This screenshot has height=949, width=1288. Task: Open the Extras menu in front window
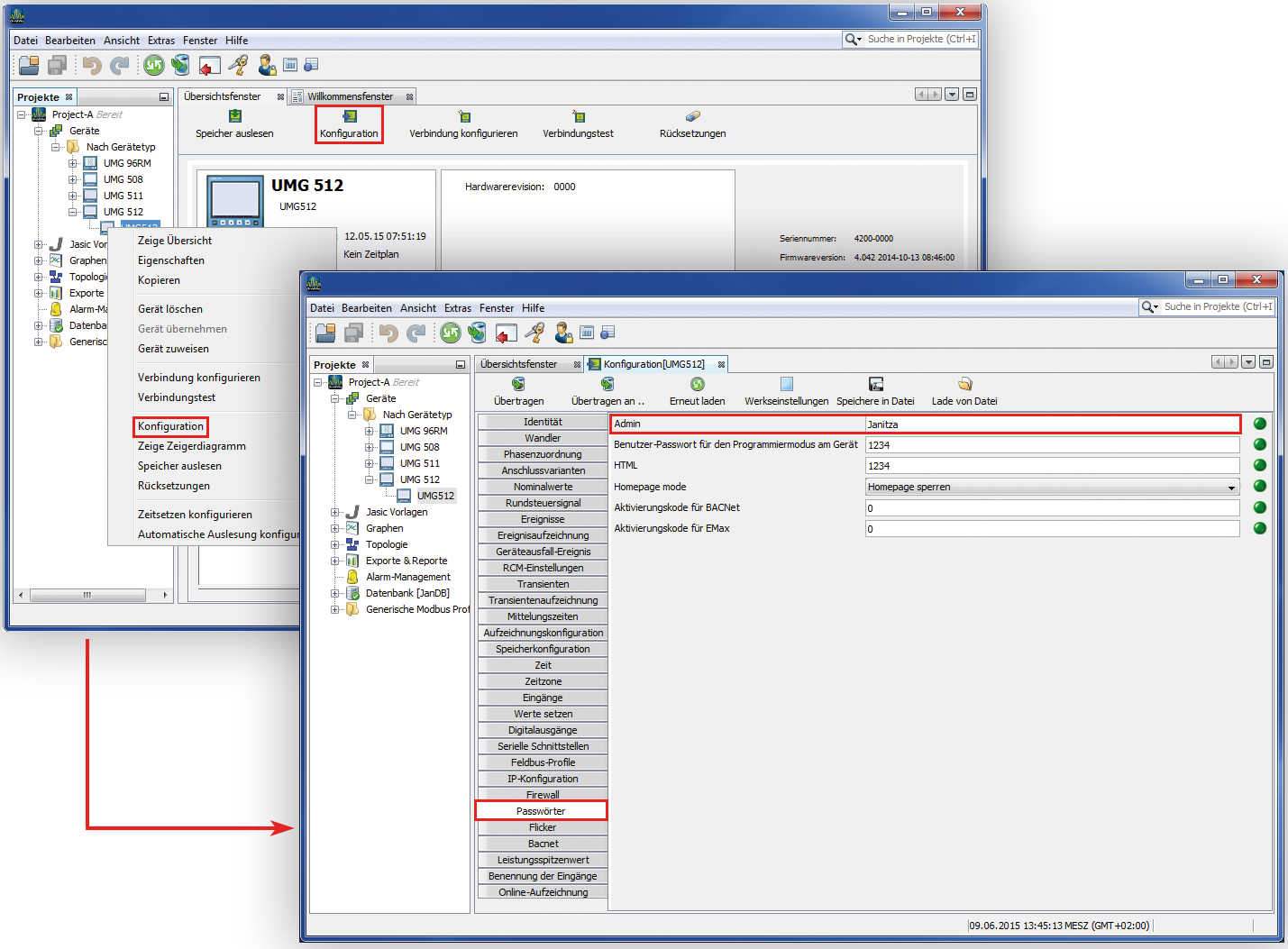coord(457,308)
